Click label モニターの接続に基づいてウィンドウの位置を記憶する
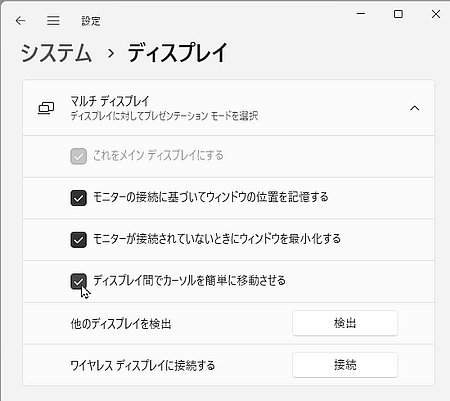Viewport: 450px width, 401px height. pos(211,197)
